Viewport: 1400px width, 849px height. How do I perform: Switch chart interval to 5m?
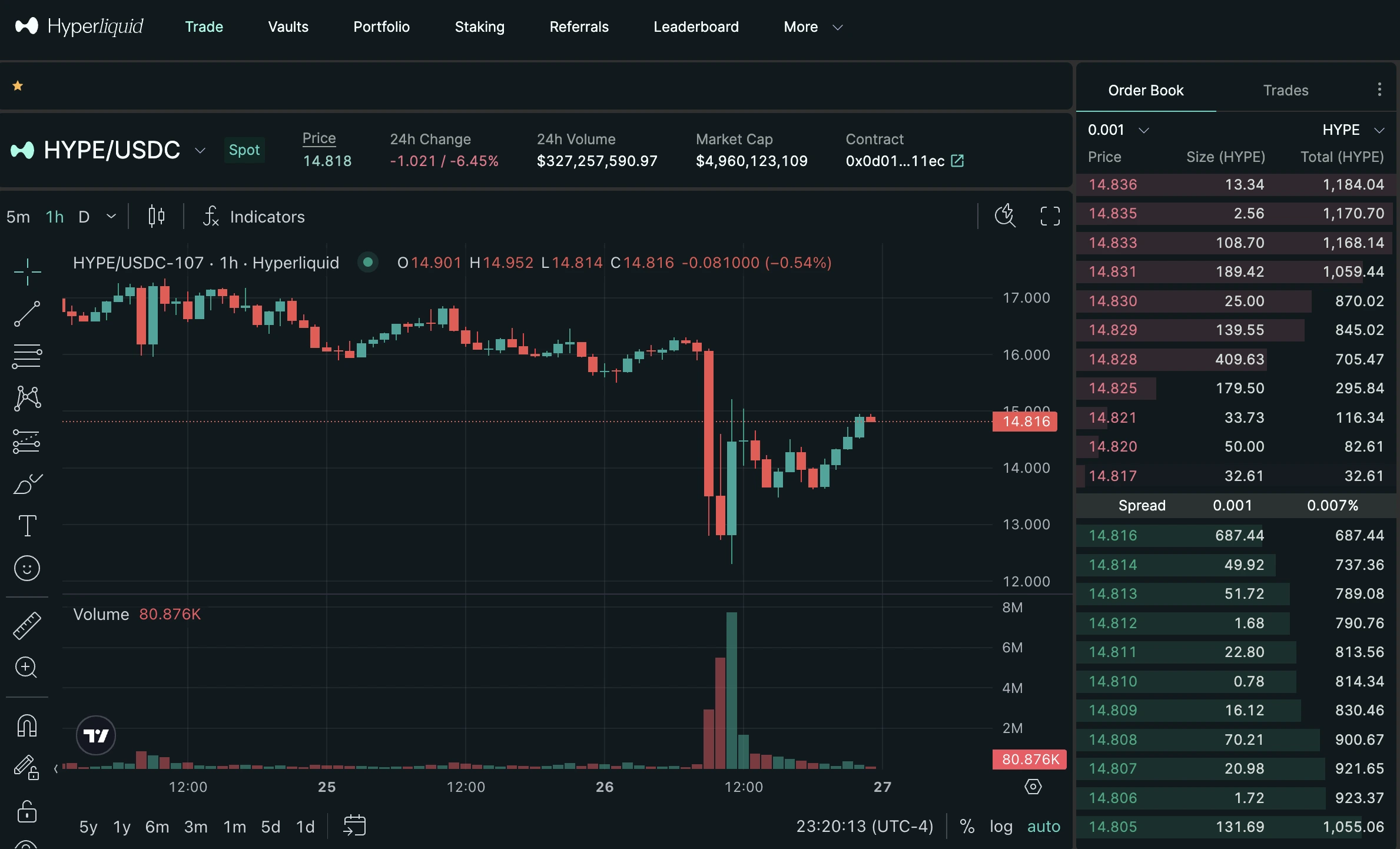click(x=18, y=217)
